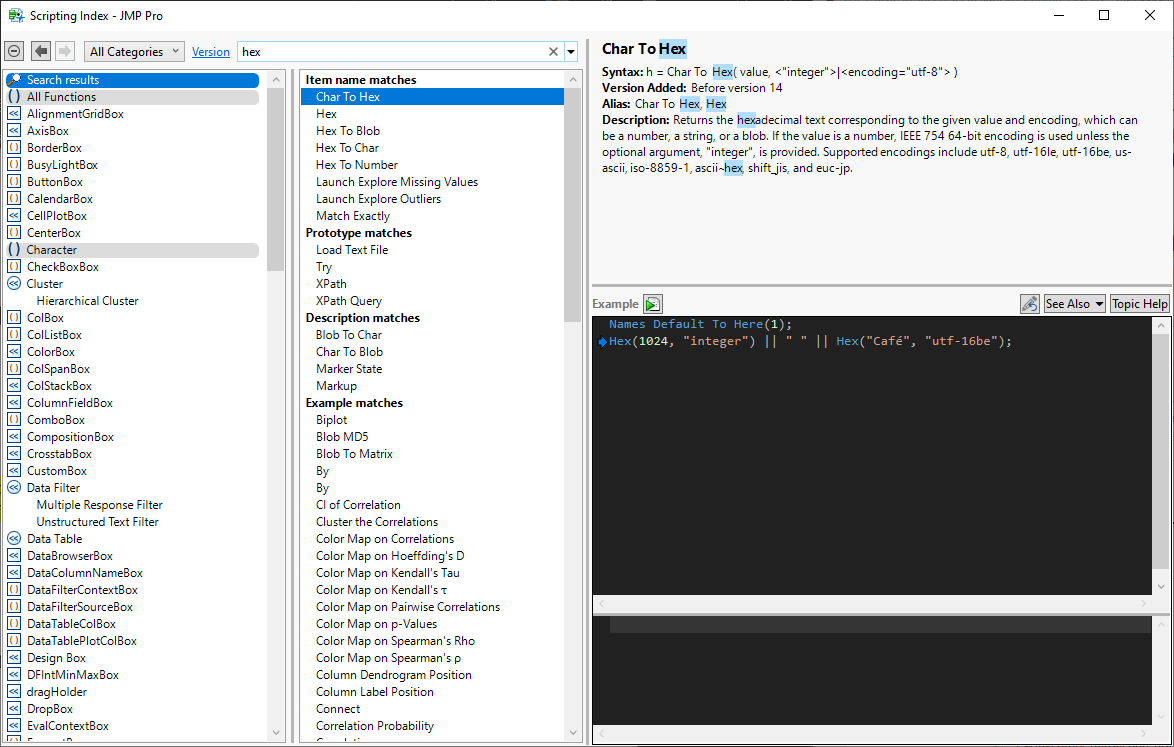
Task: Click the Data Filter category icon
Action: (x=14, y=488)
